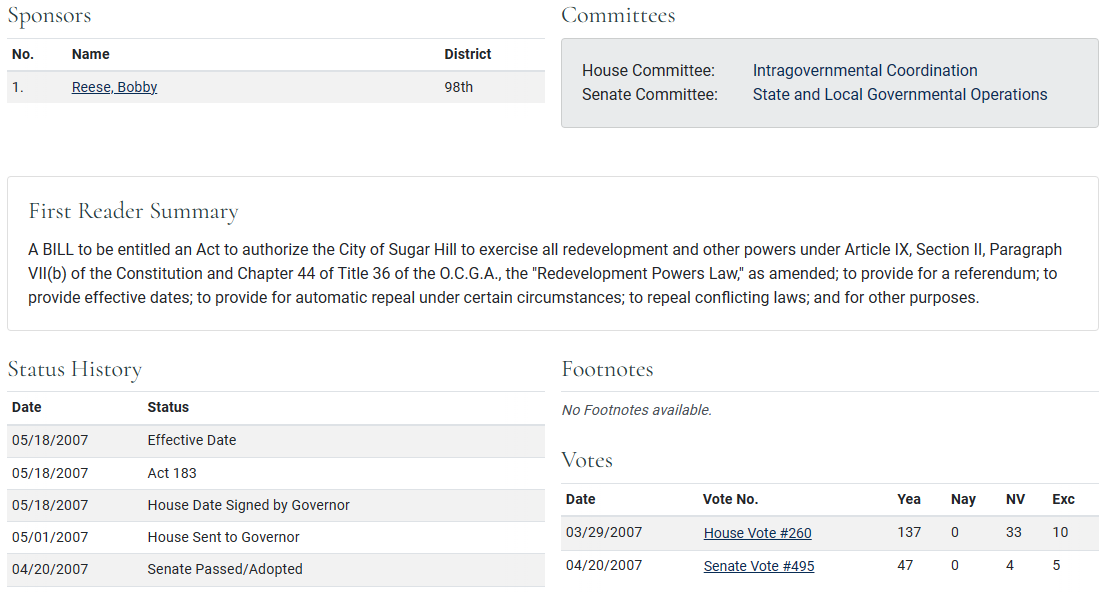
Task: Click the Sponsors section heading
Action: coord(49,16)
